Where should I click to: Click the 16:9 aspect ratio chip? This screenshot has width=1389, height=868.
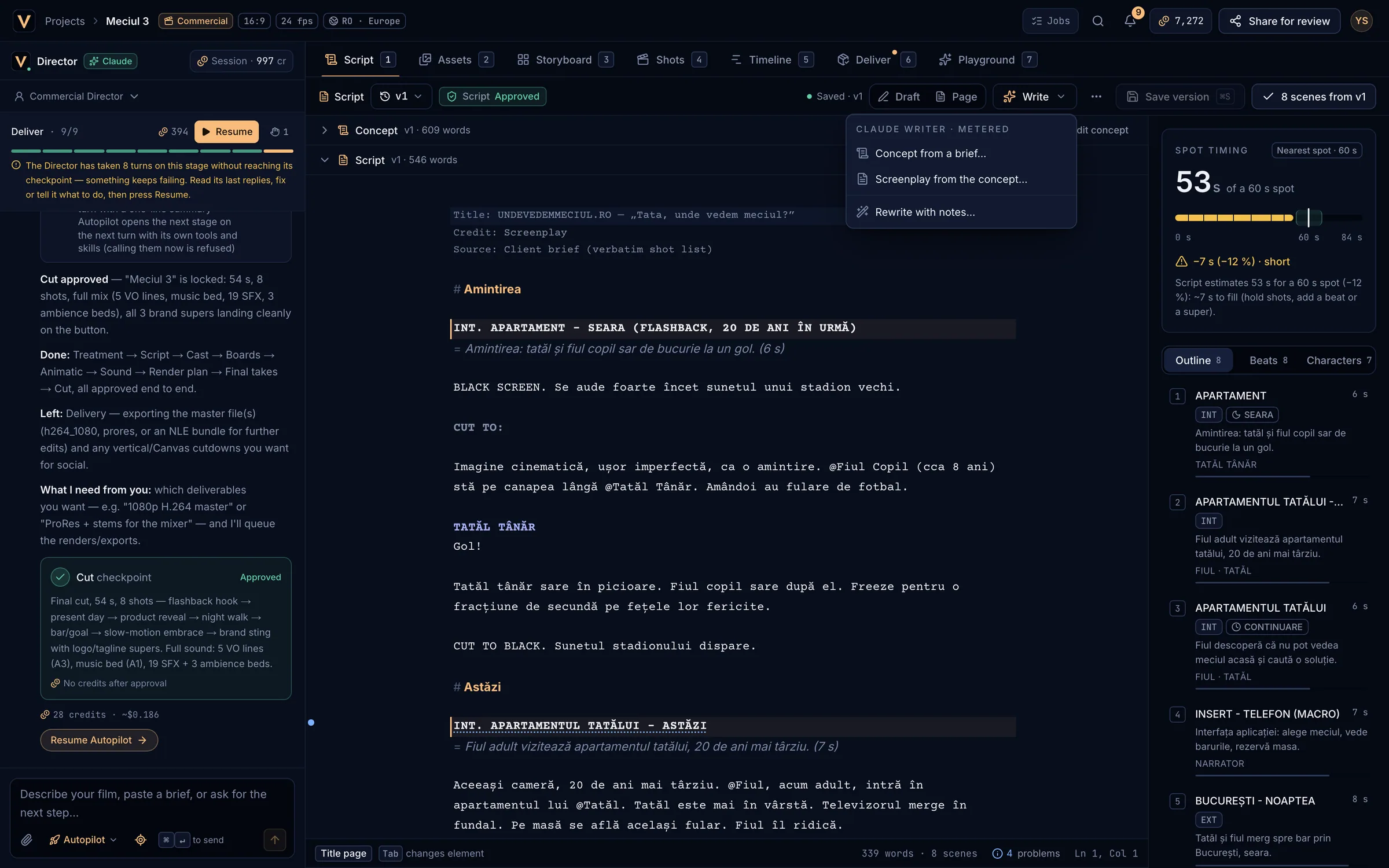[254, 21]
